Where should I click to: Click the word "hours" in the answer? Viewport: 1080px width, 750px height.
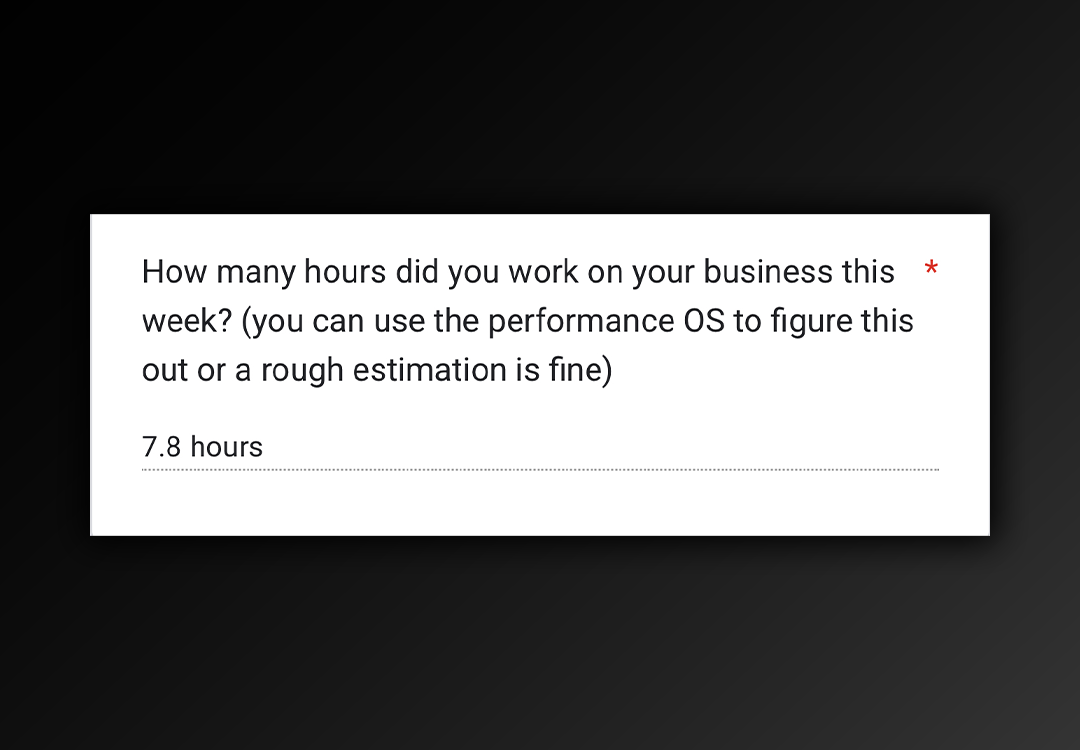pyautogui.click(x=227, y=447)
